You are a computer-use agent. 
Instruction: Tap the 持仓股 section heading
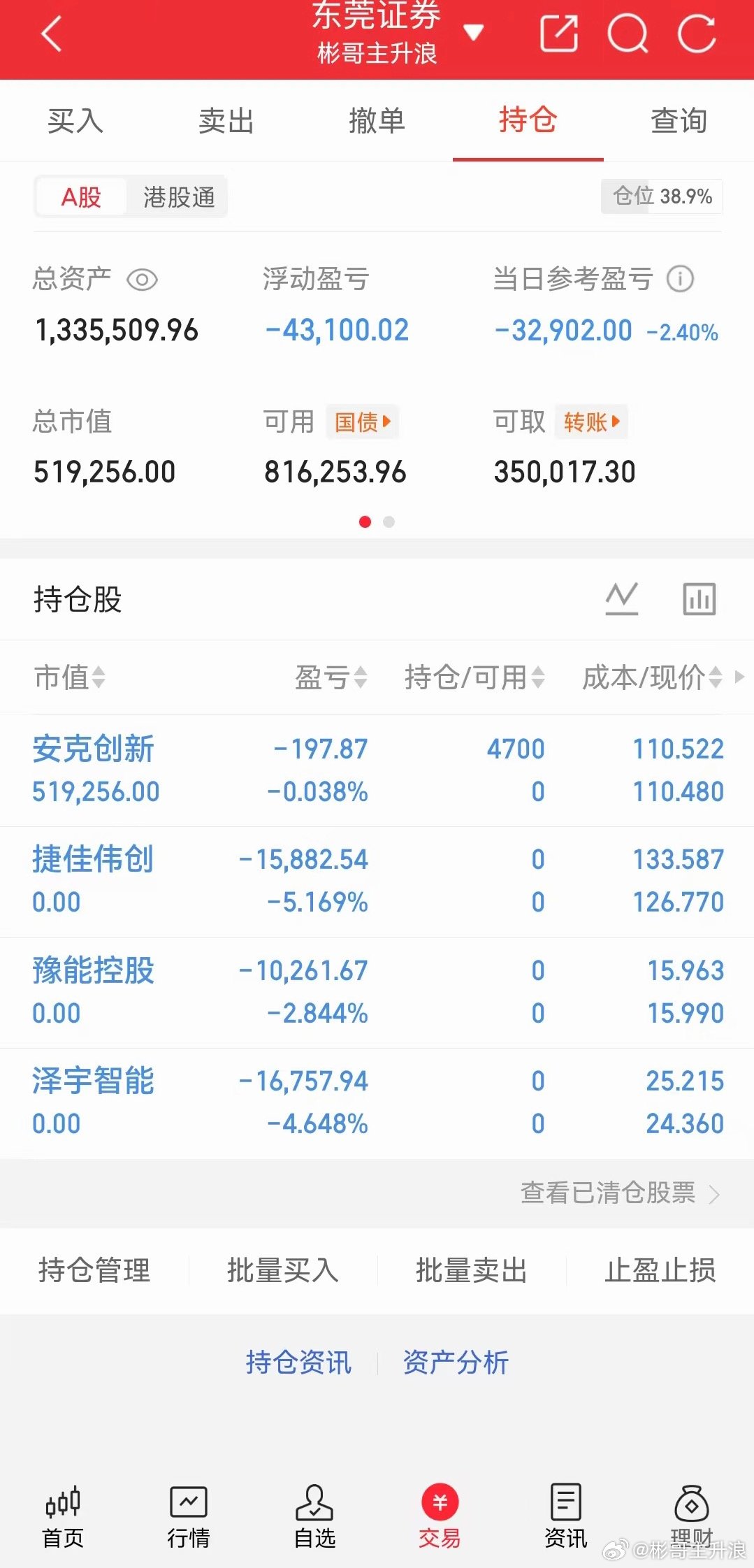pos(78,599)
